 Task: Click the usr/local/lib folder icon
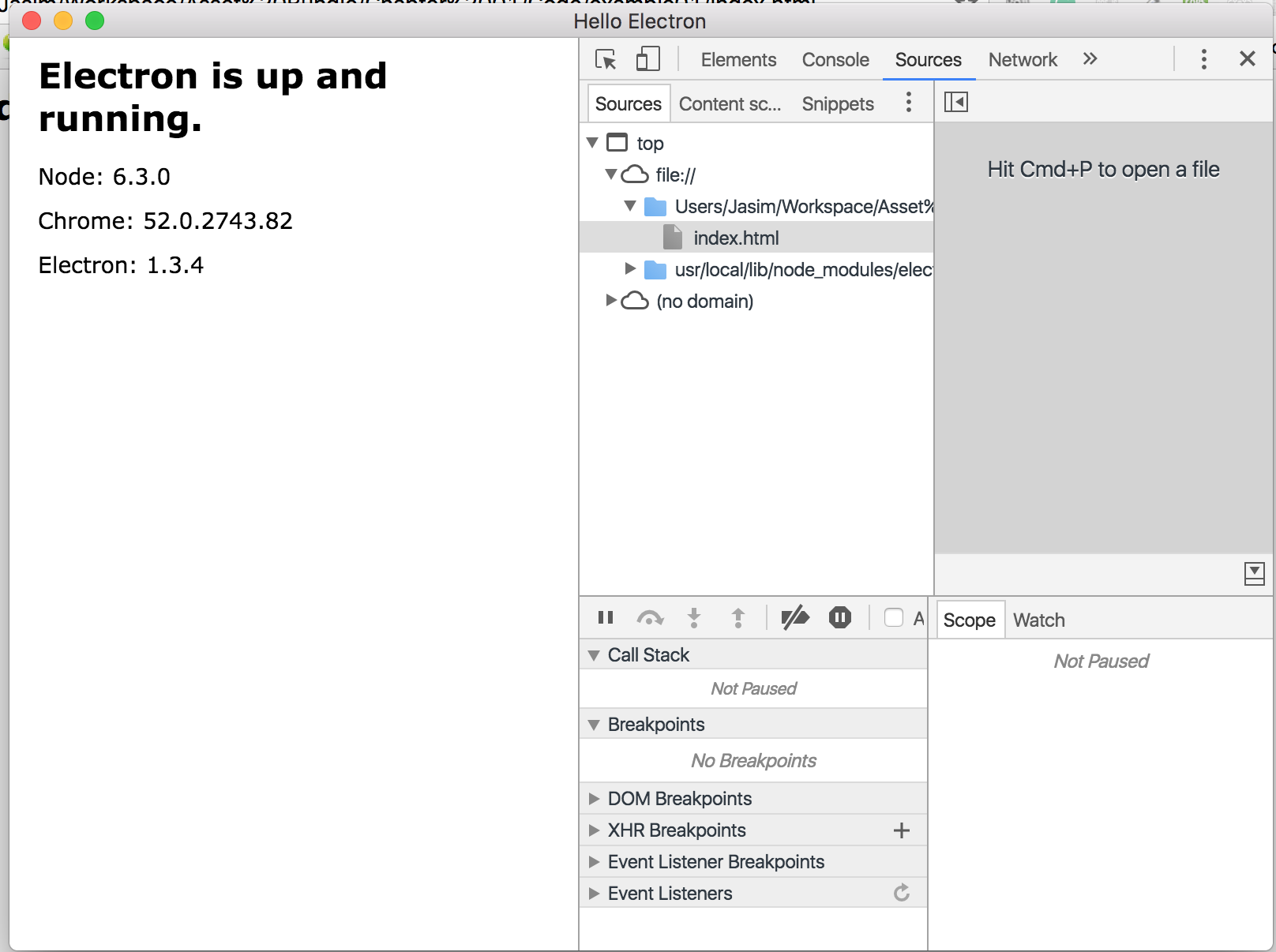coord(655,270)
